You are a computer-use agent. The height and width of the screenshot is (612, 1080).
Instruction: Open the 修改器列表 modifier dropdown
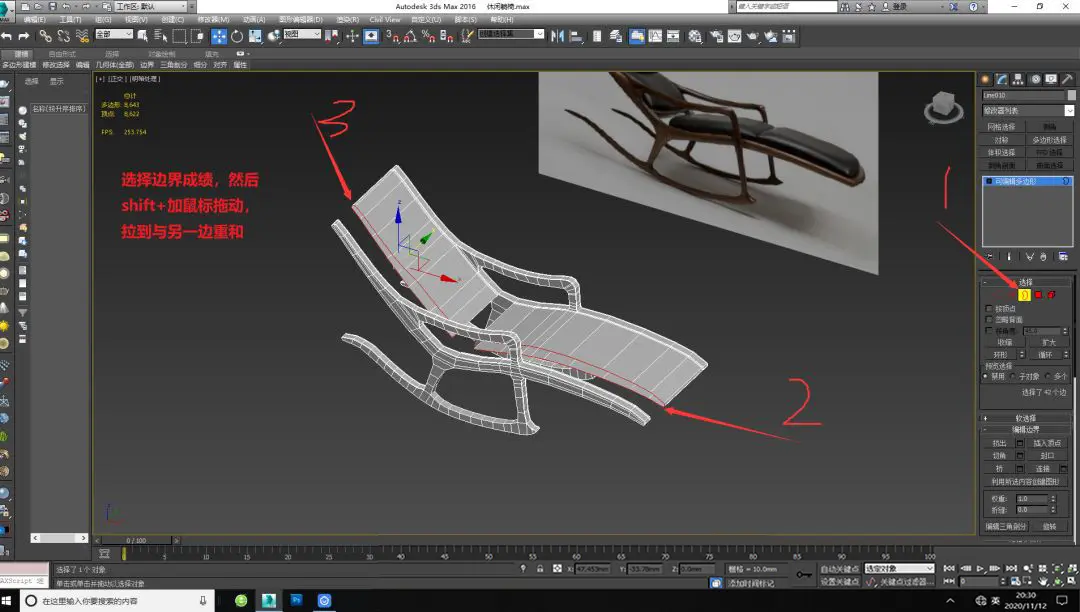point(1027,110)
